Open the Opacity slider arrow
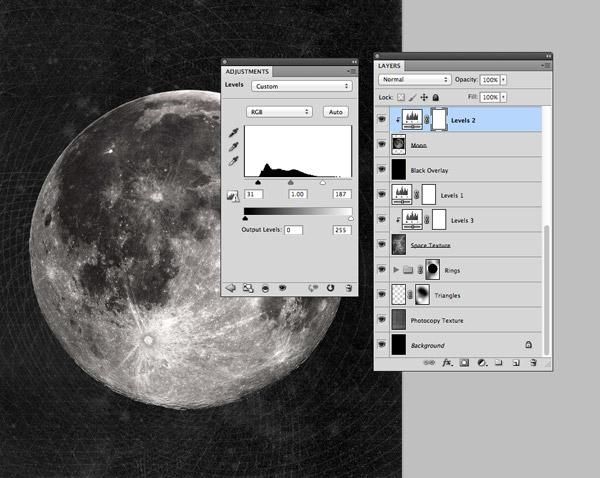 (504, 80)
